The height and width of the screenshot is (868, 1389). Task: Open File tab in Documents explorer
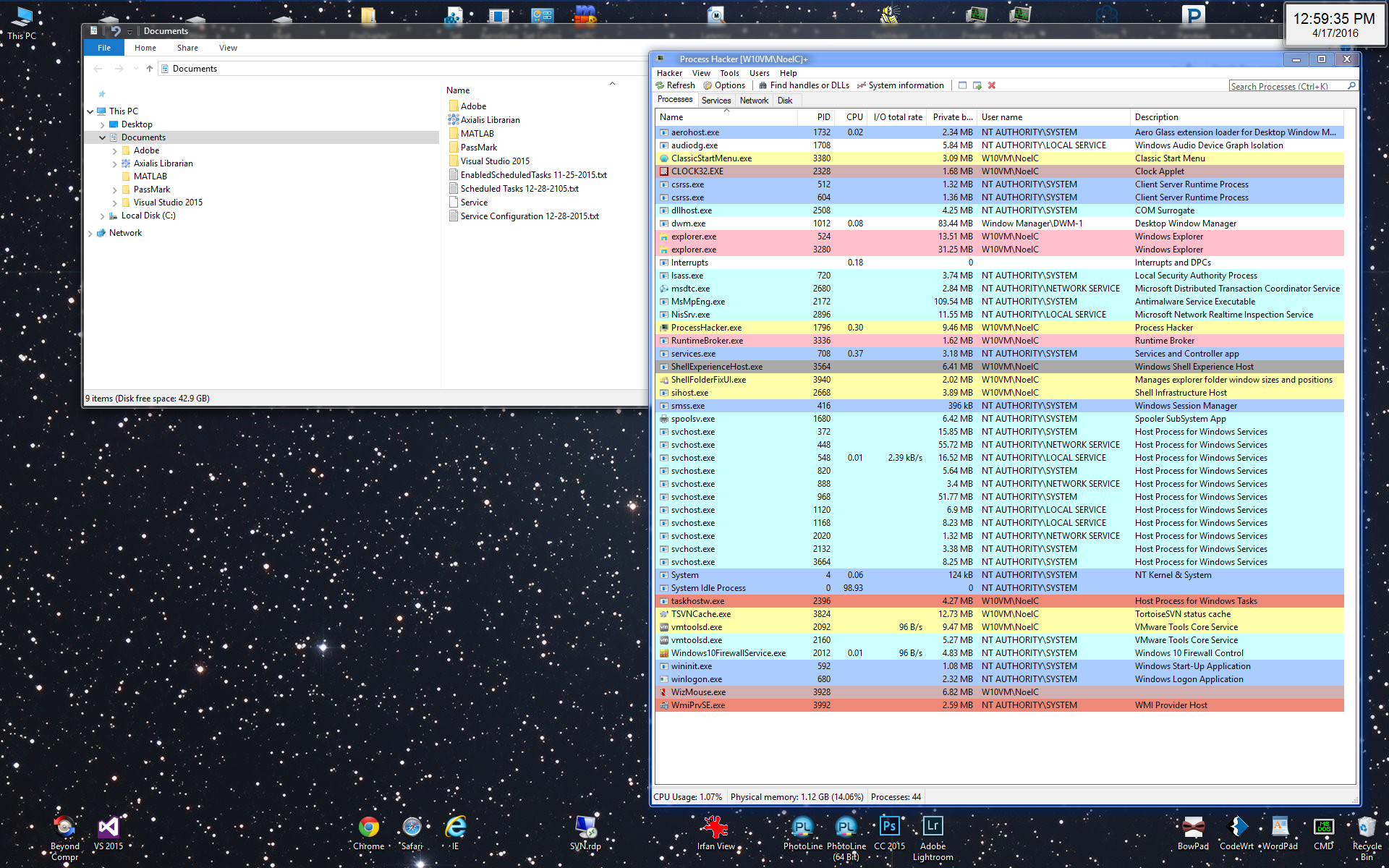(104, 48)
